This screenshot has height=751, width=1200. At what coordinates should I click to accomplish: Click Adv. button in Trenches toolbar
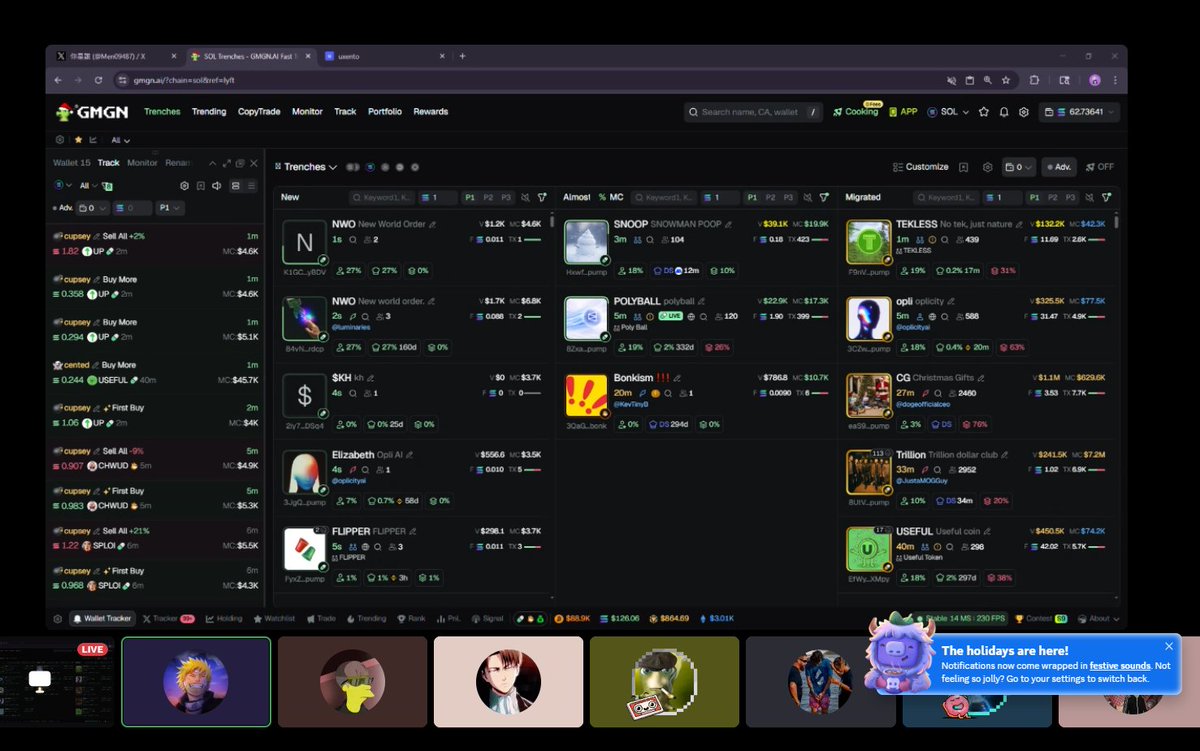(1059, 167)
